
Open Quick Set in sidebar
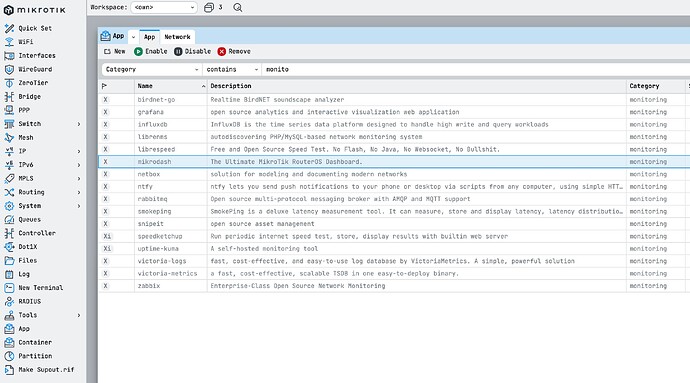(34, 28)
